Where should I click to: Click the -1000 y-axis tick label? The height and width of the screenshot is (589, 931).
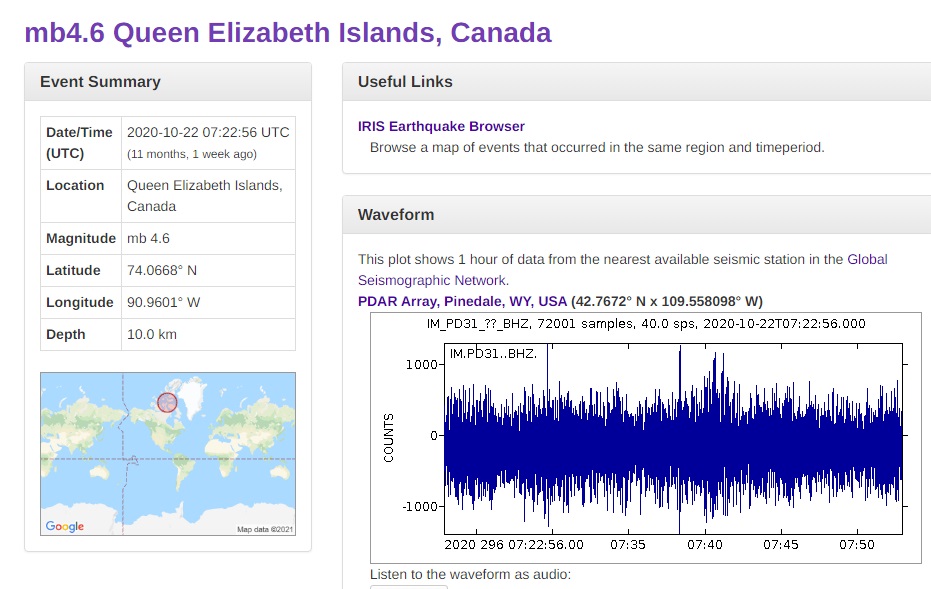pyautogui.click(x=420, y=506)
